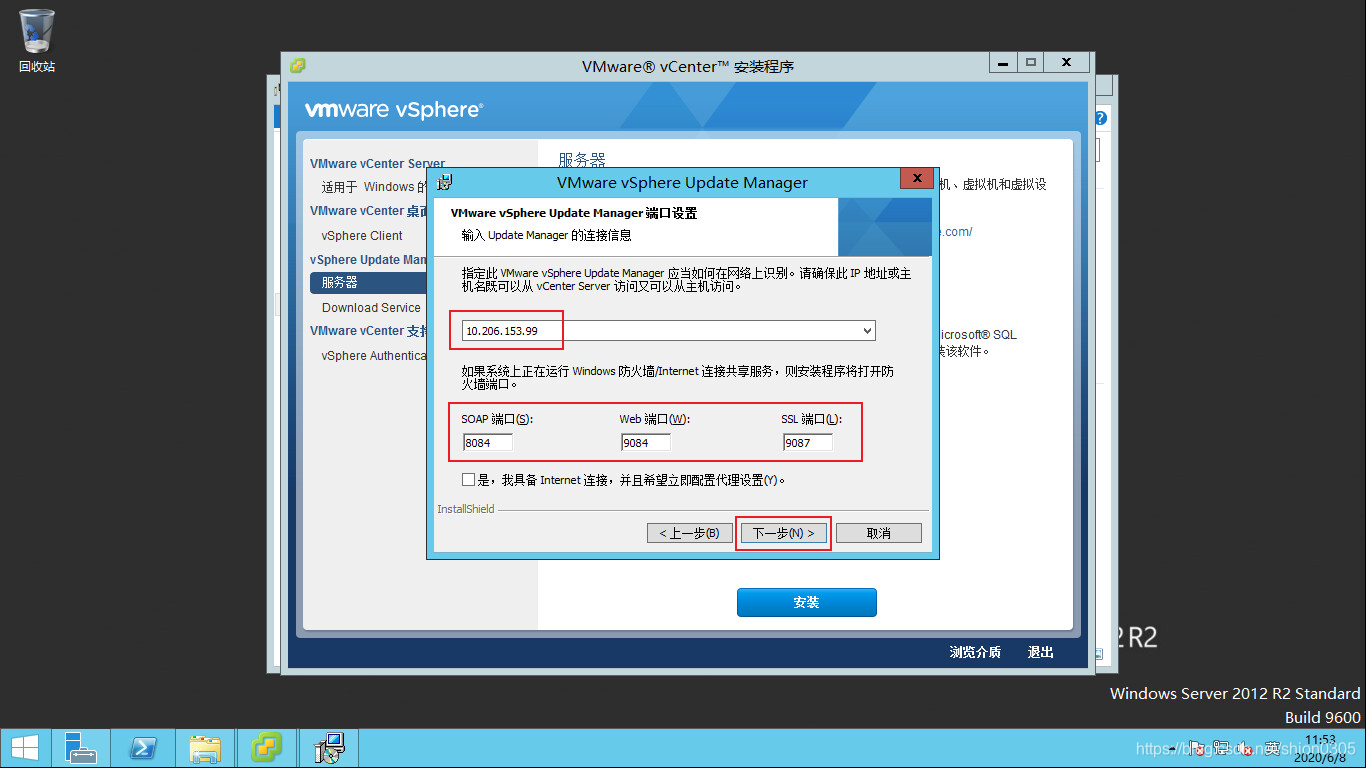Click the InstallShield label text
Image resolution: width=1366 pixels, height=768 pixels.
point(466,509)
